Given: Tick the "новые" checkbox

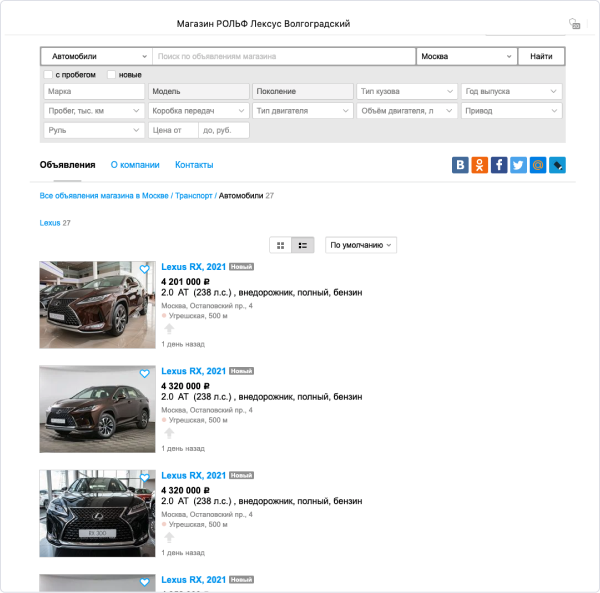Looking at the screenshot, I should click(x=112, y=75).
